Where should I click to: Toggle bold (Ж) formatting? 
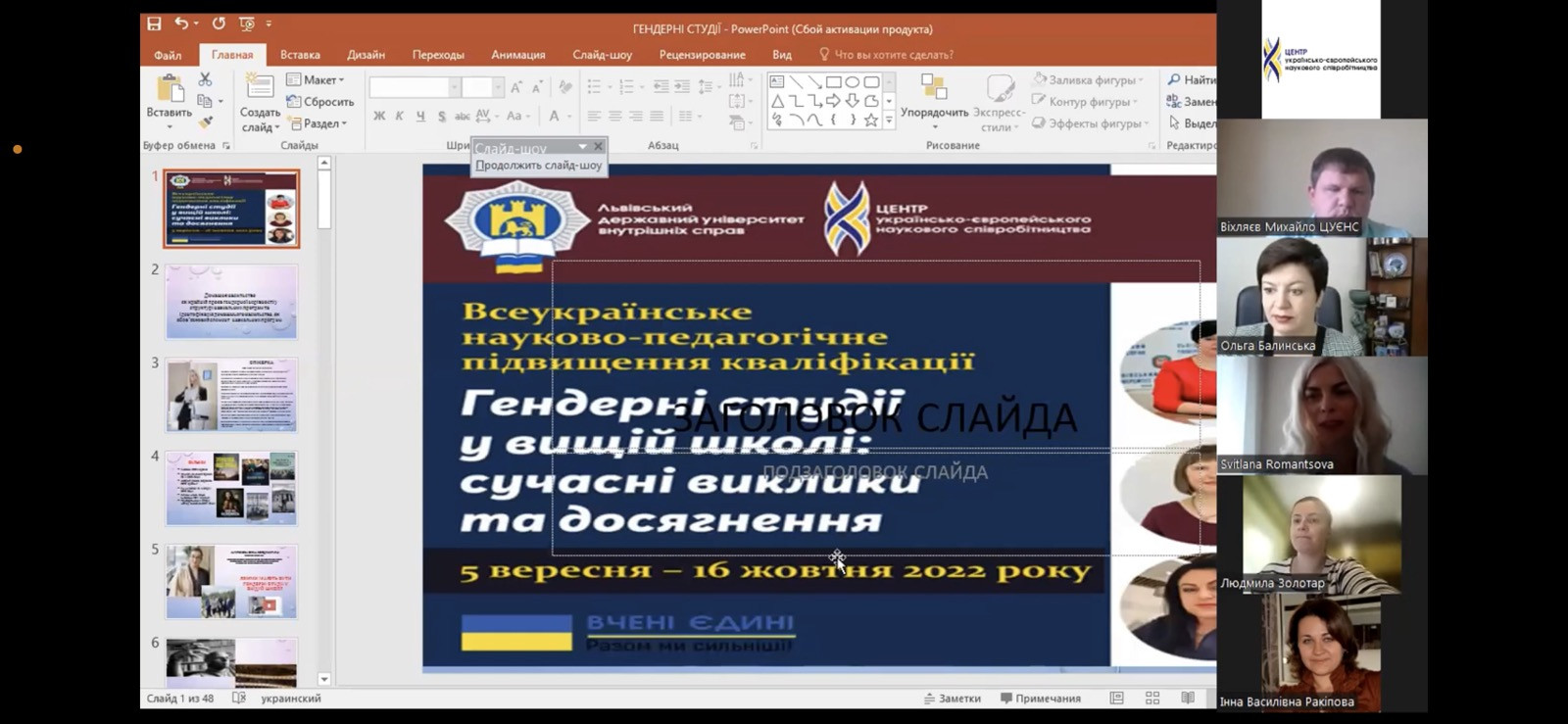pyautogui.click(x=379, y=116)
